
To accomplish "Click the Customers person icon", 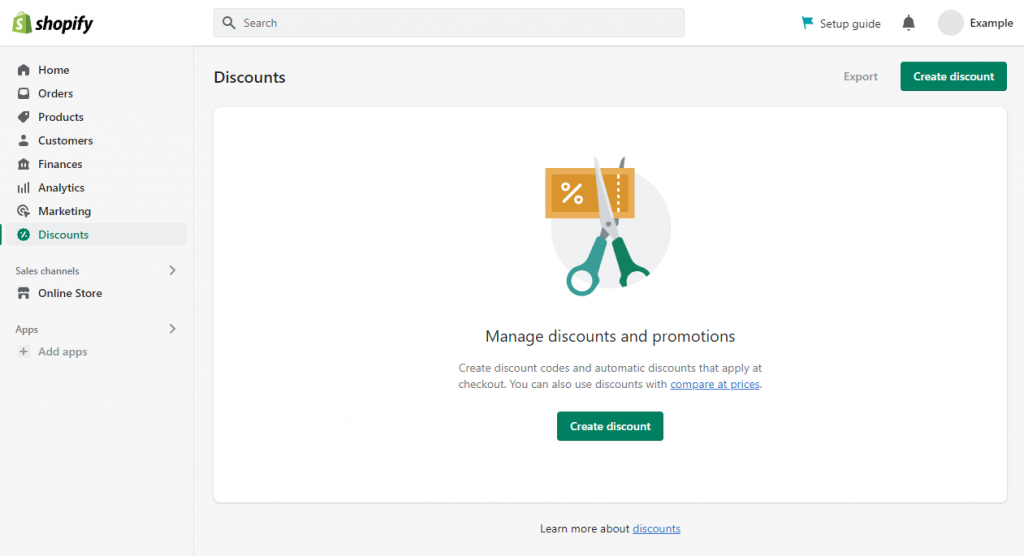I will coord(24,141).
